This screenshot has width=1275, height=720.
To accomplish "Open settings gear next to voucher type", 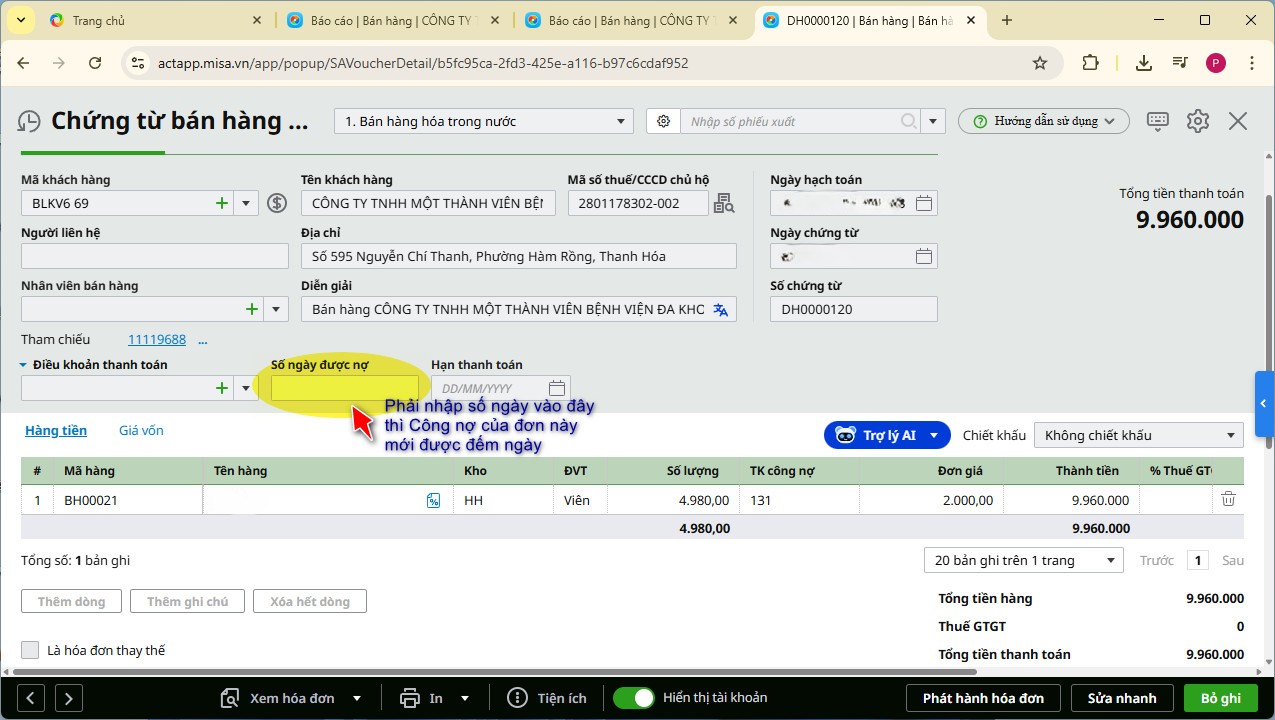I will click(x=663, y=121).
